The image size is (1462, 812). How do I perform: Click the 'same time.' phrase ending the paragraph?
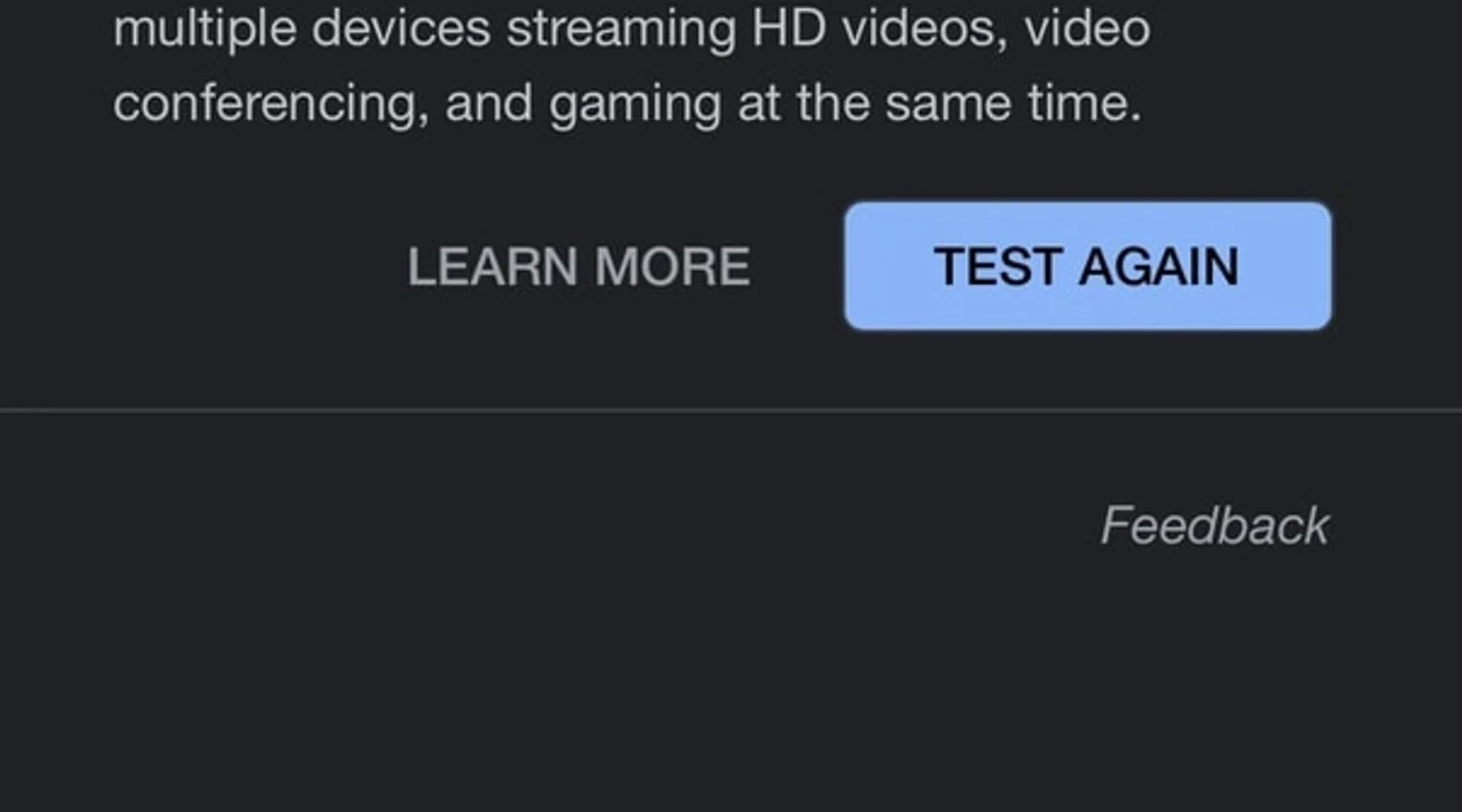pyautogui.click(x=1013, y=103)
